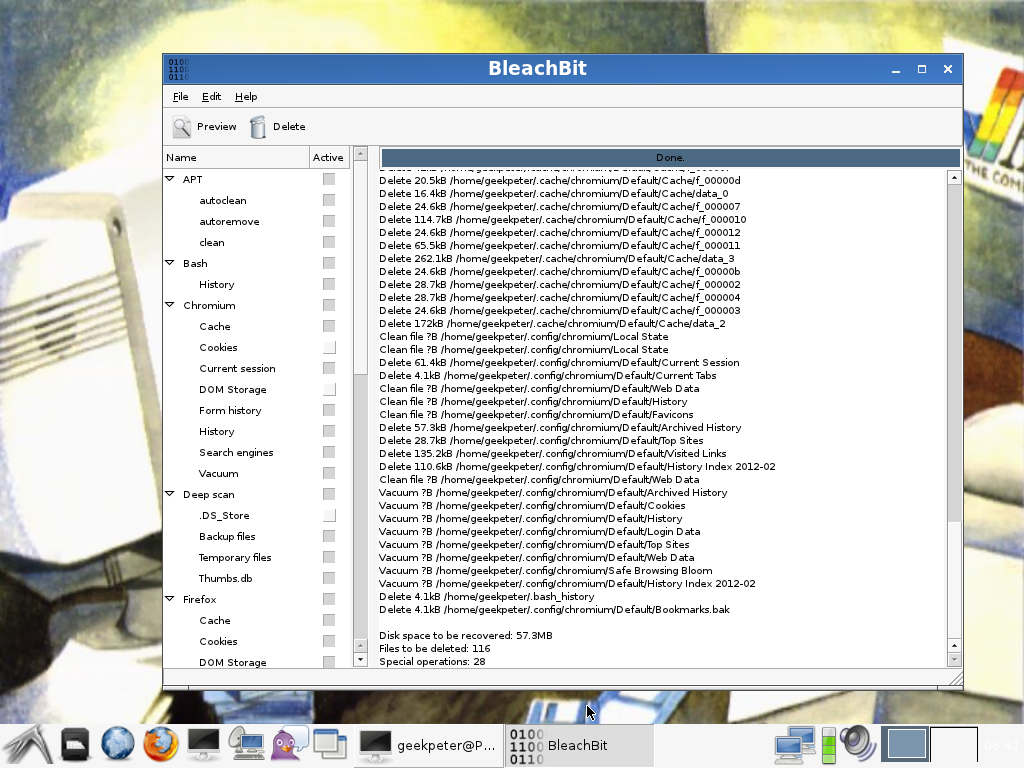The image size is (1024, 768).
Task: Click the volume speaker tray icon
Action: coord(857,744)
